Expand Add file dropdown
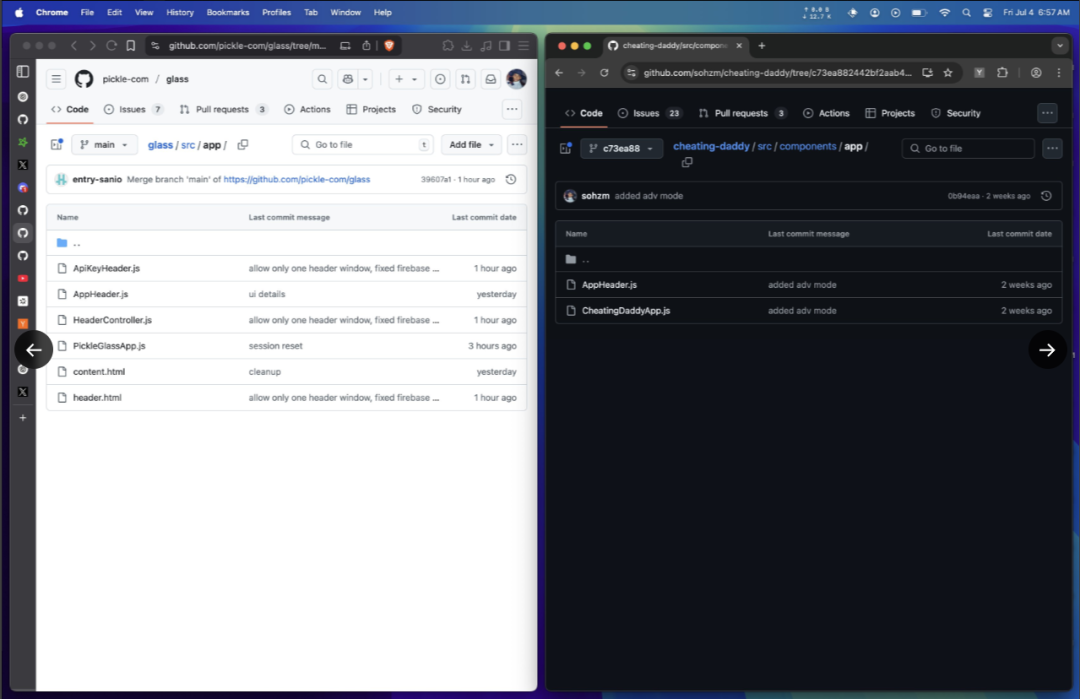 tap(471, 145)
